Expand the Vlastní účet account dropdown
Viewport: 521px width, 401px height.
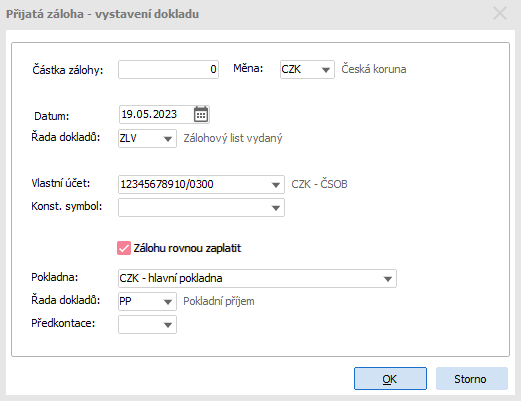coord(276,185)
